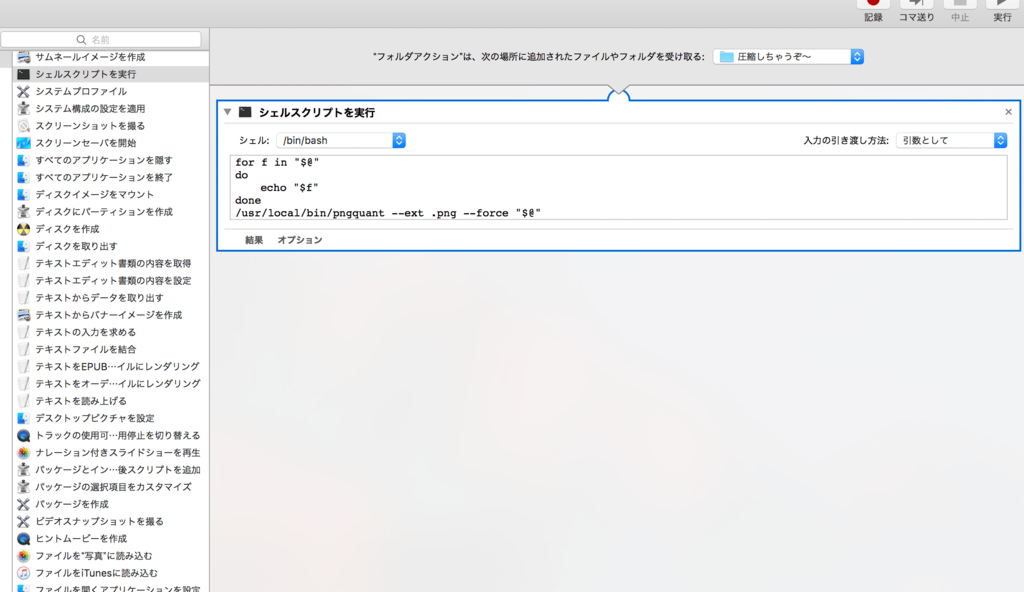
Task: Select デスクトップピクチャを設定 Finder icon
Action: pyautogui.click(x=24, y=418)
